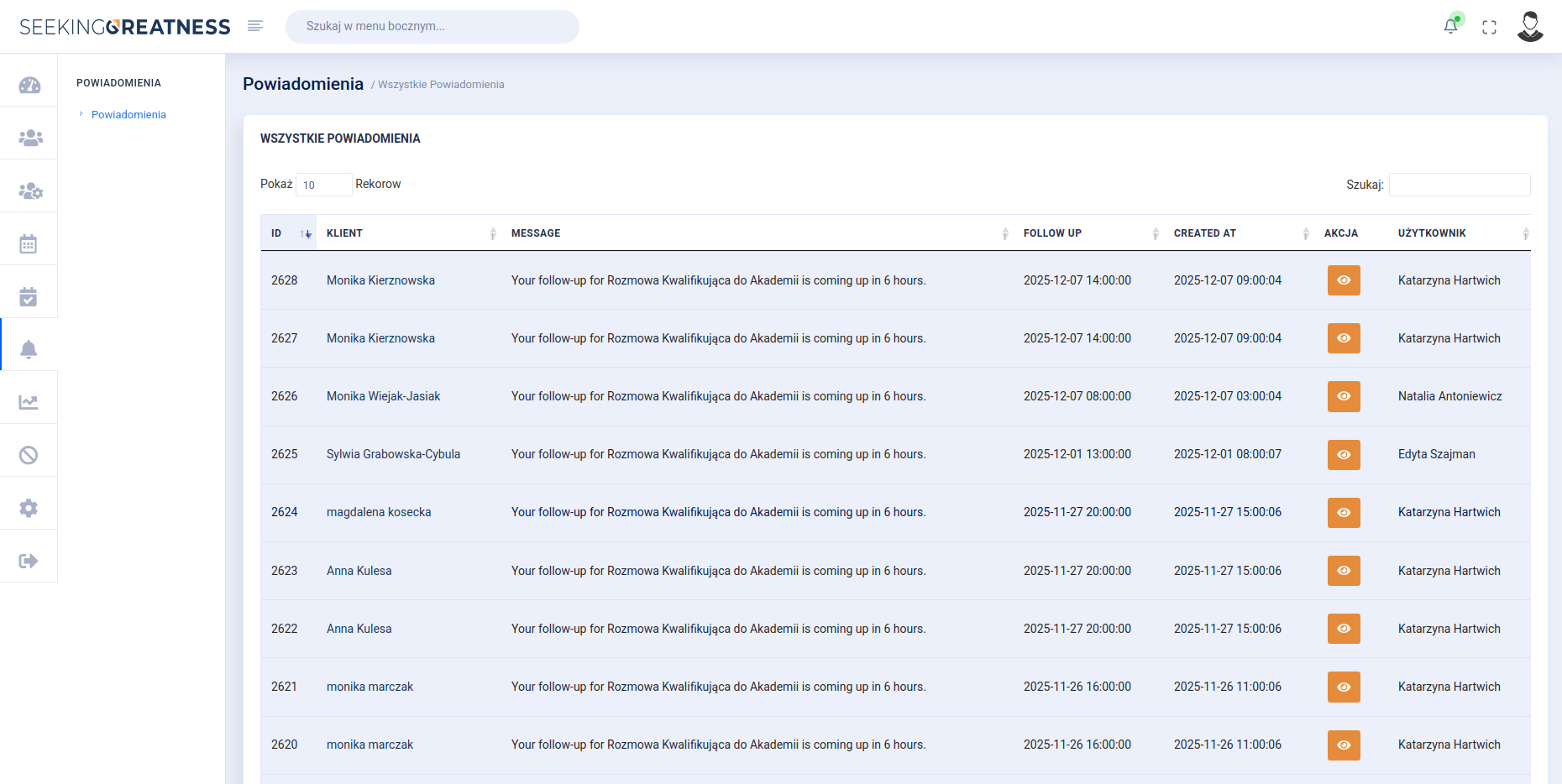Image resolution: width=1562 pixels, height=784 pixels.
Task: Select Powiadomienia in the side menu
Action: click(x=128, y=114)
